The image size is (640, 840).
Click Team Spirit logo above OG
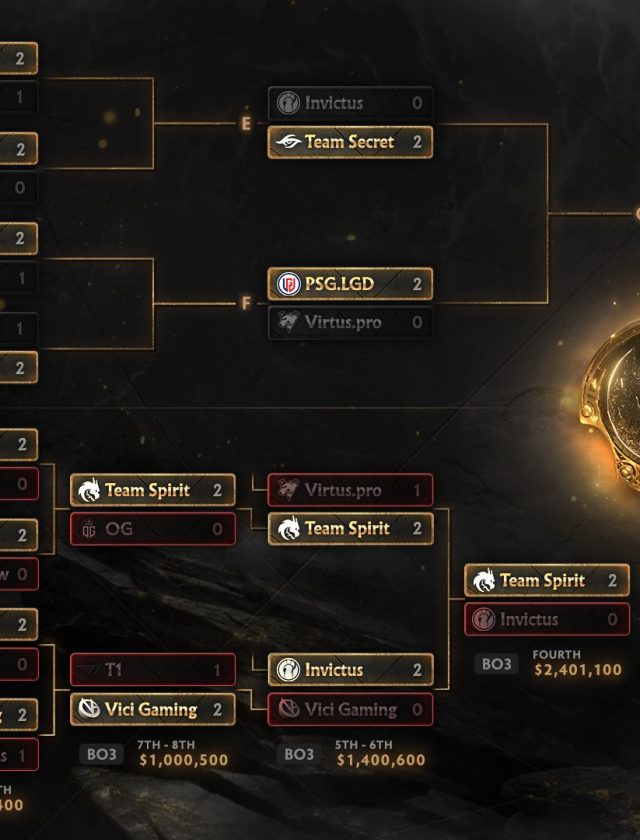[x=88, y=490]
